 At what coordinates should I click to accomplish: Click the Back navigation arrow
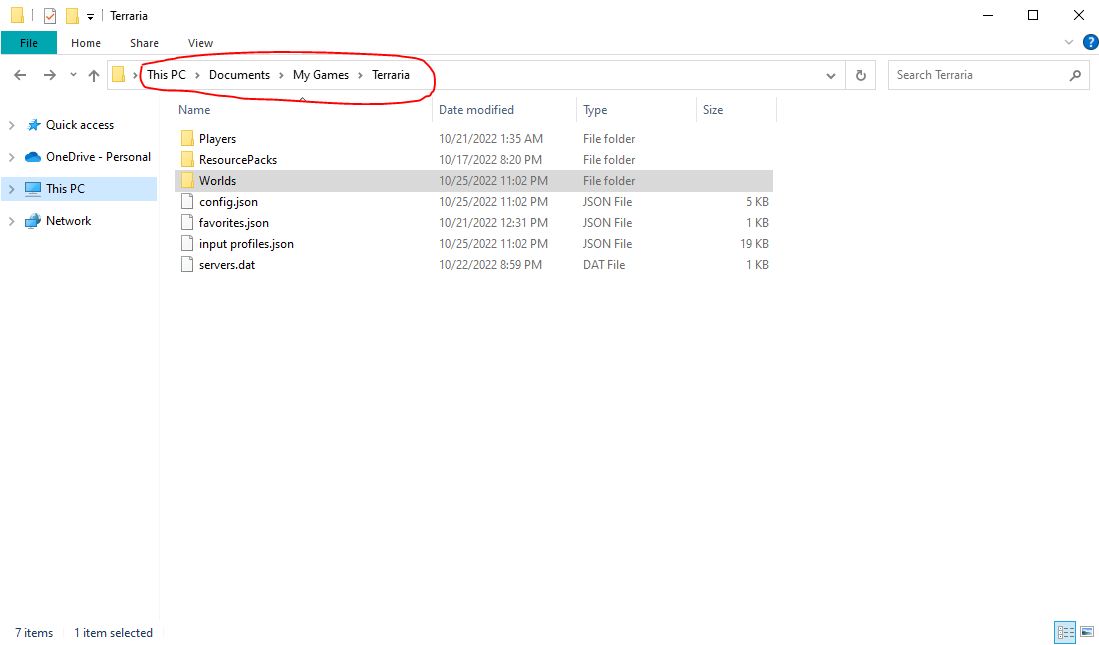[x=20, y=75]
